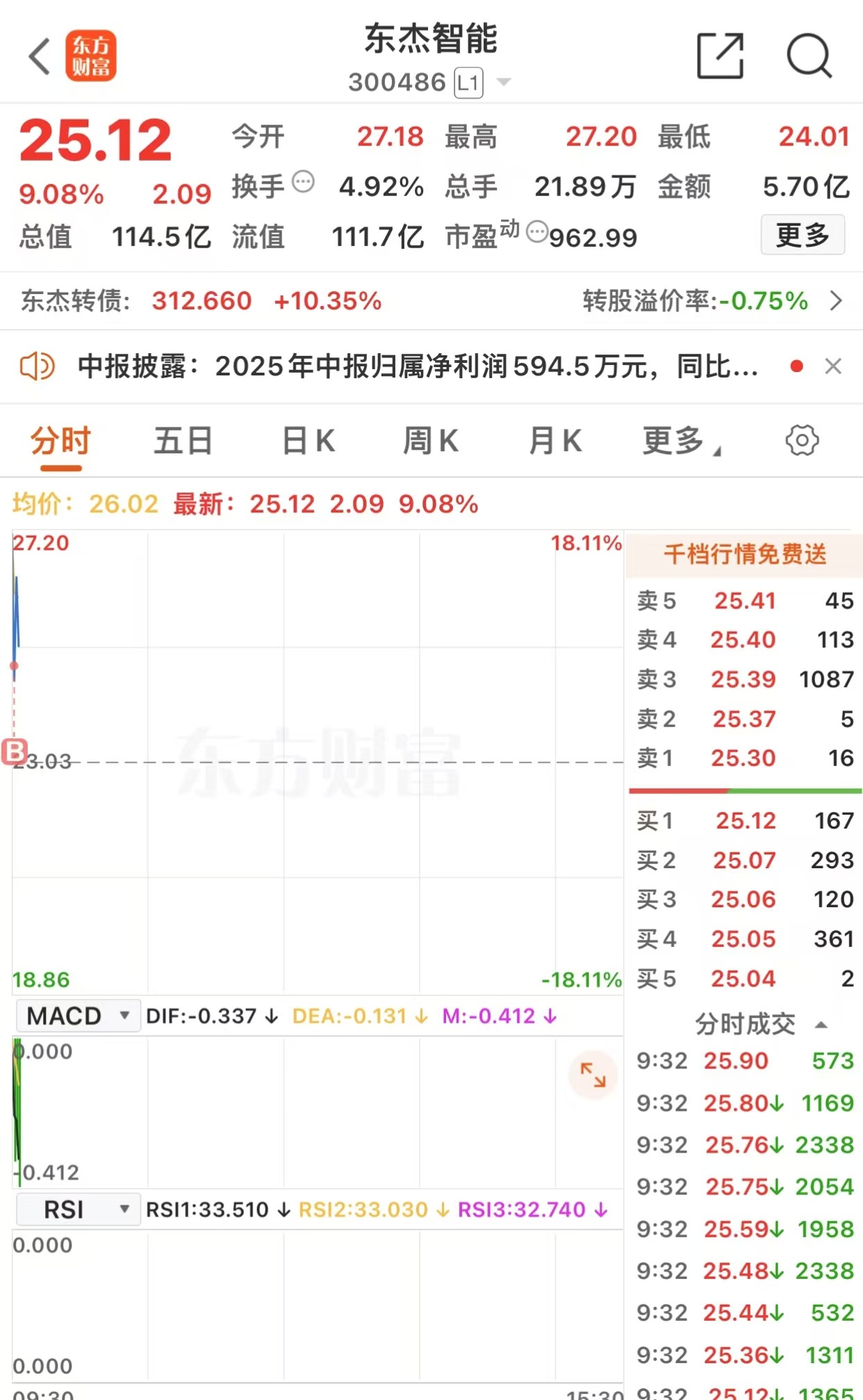Image resolution: width=863 pixels, height=1400 pixels.
Task: Select 买3 order row 25.06
Action: click(x=745, y=900)
